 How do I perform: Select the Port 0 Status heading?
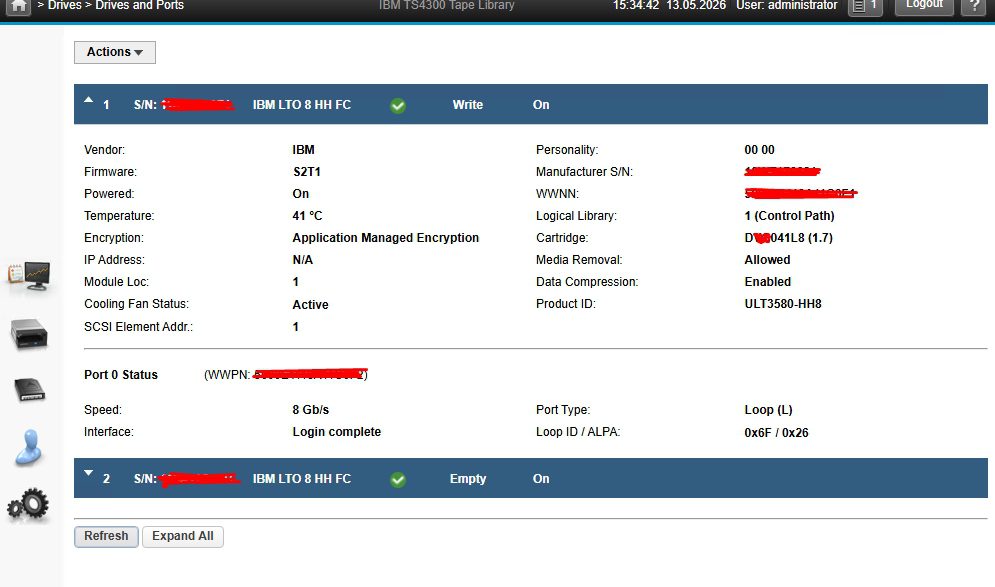[121, 375]
